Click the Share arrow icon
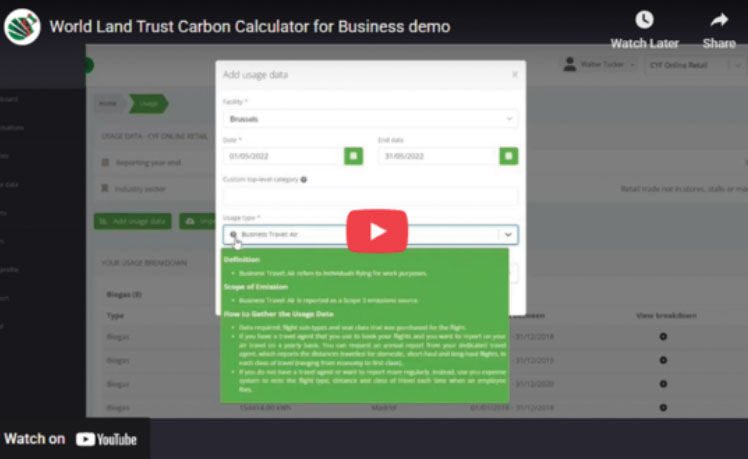 click(x=719, y=20)
